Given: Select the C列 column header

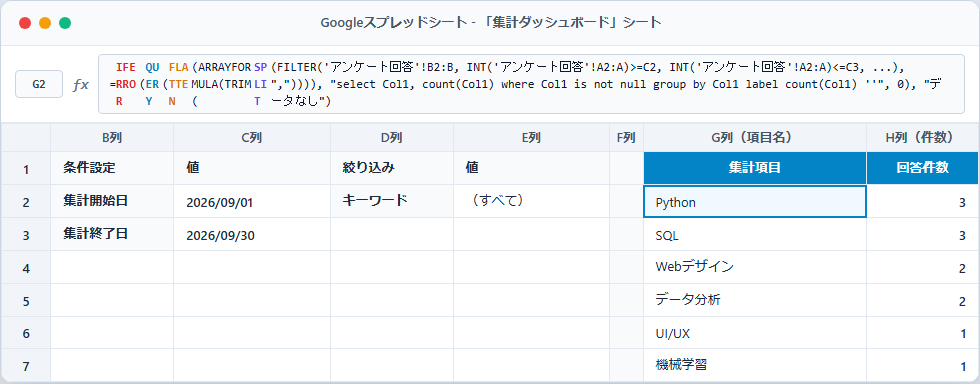Looking at the screenshot, I should (252, 138).
